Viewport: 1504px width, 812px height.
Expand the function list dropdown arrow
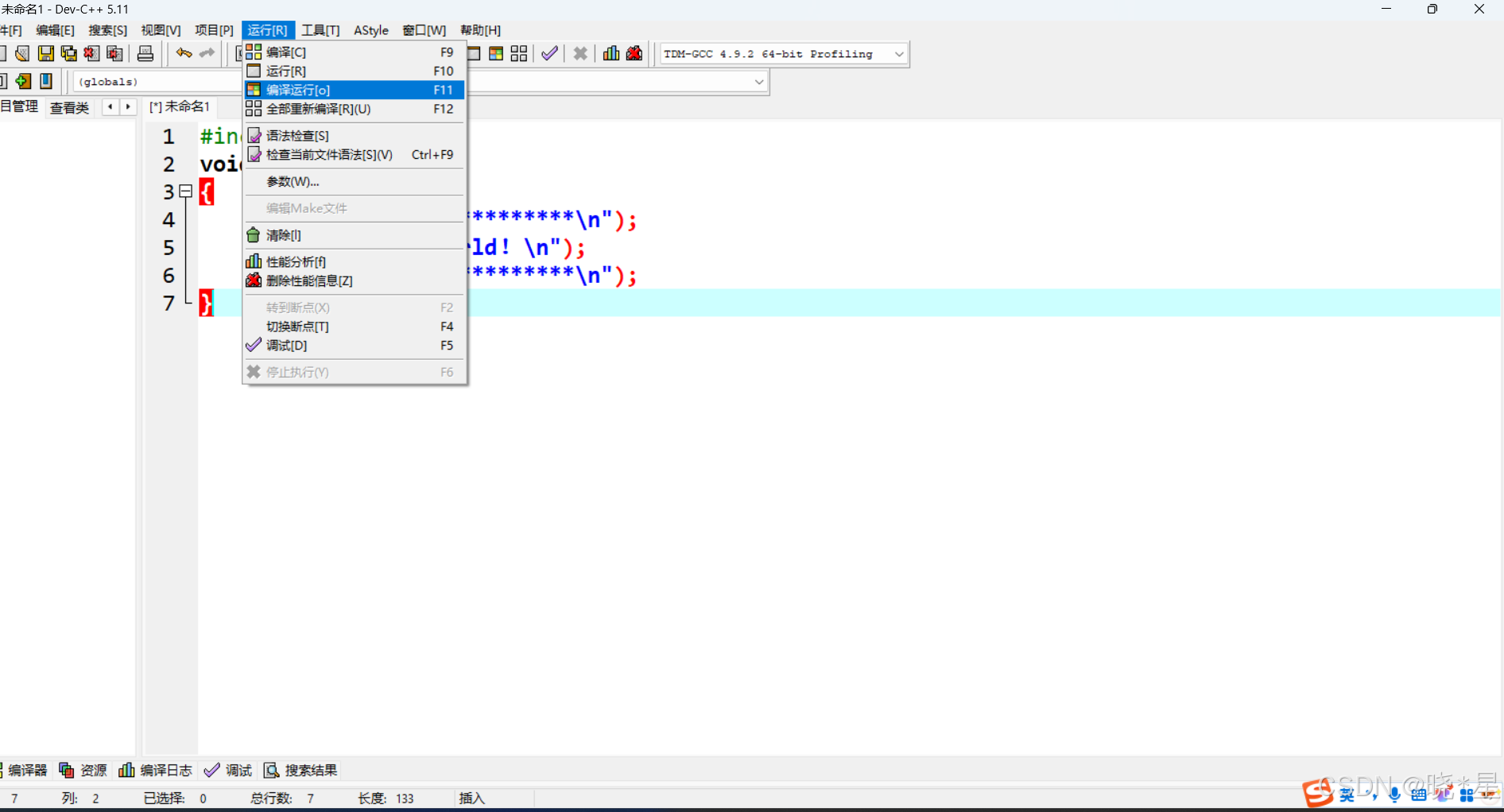pos(759,82)
